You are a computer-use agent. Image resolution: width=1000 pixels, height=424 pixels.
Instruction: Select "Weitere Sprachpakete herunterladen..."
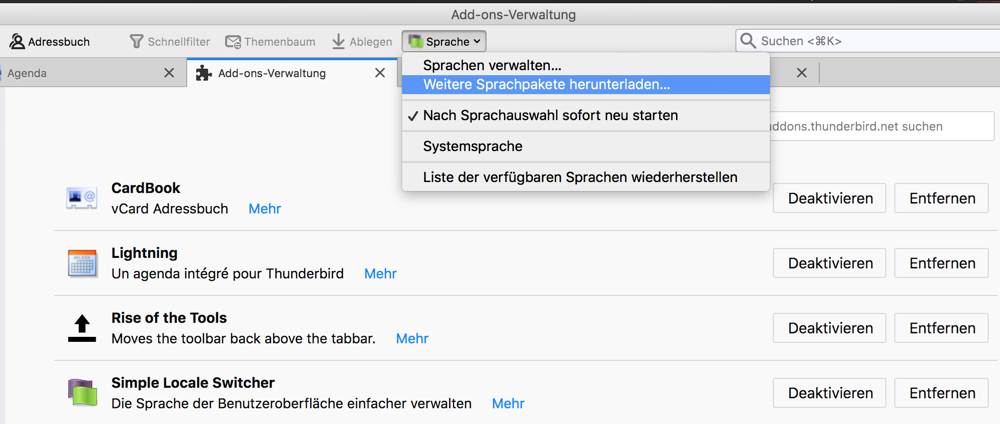[x=546, y=84]
